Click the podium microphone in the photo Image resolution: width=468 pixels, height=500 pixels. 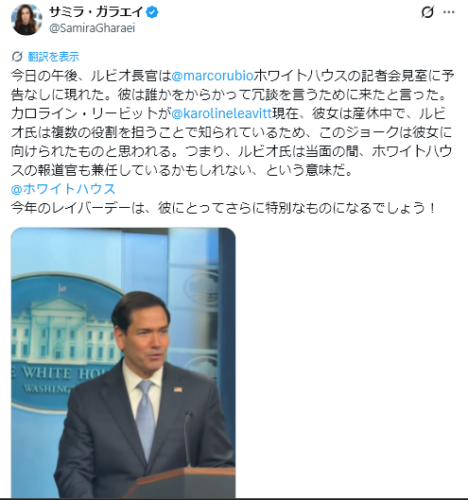pos(188,438)
